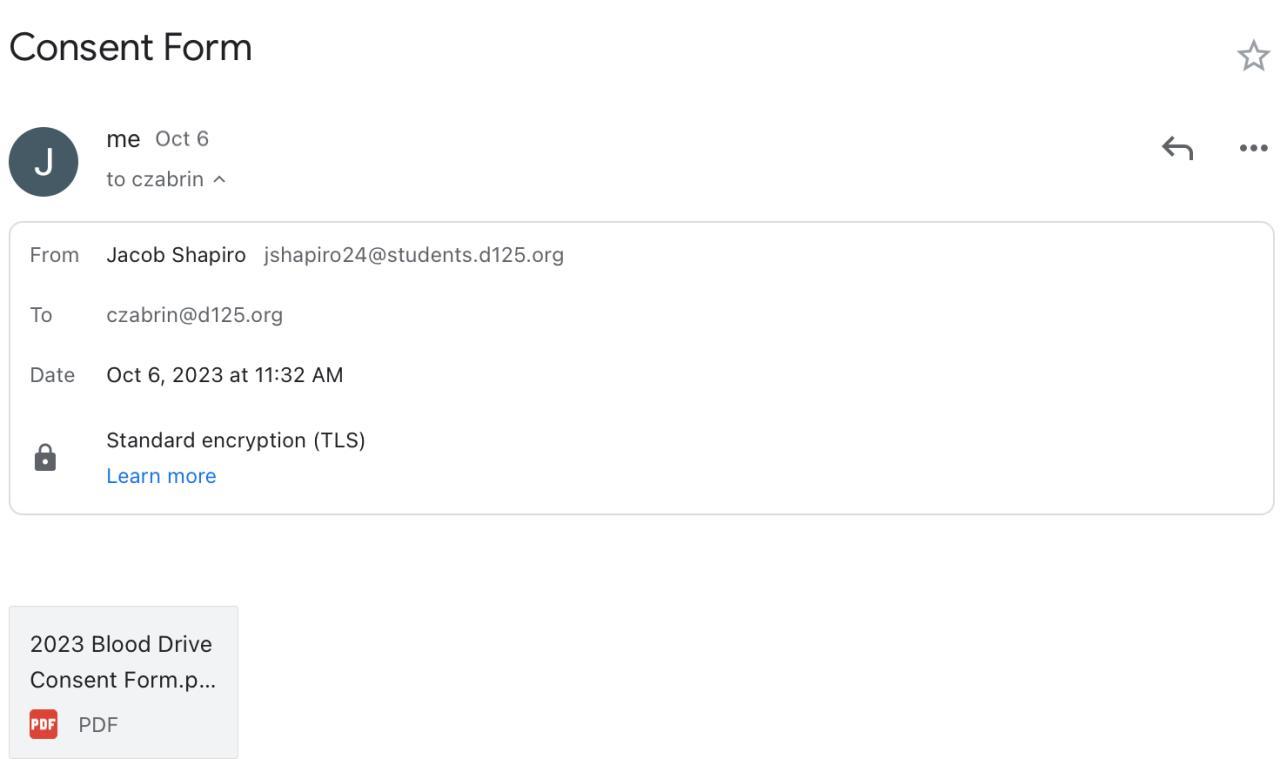Open the three-dot more options menu
1280x772 pixels.
[1253, 148]
